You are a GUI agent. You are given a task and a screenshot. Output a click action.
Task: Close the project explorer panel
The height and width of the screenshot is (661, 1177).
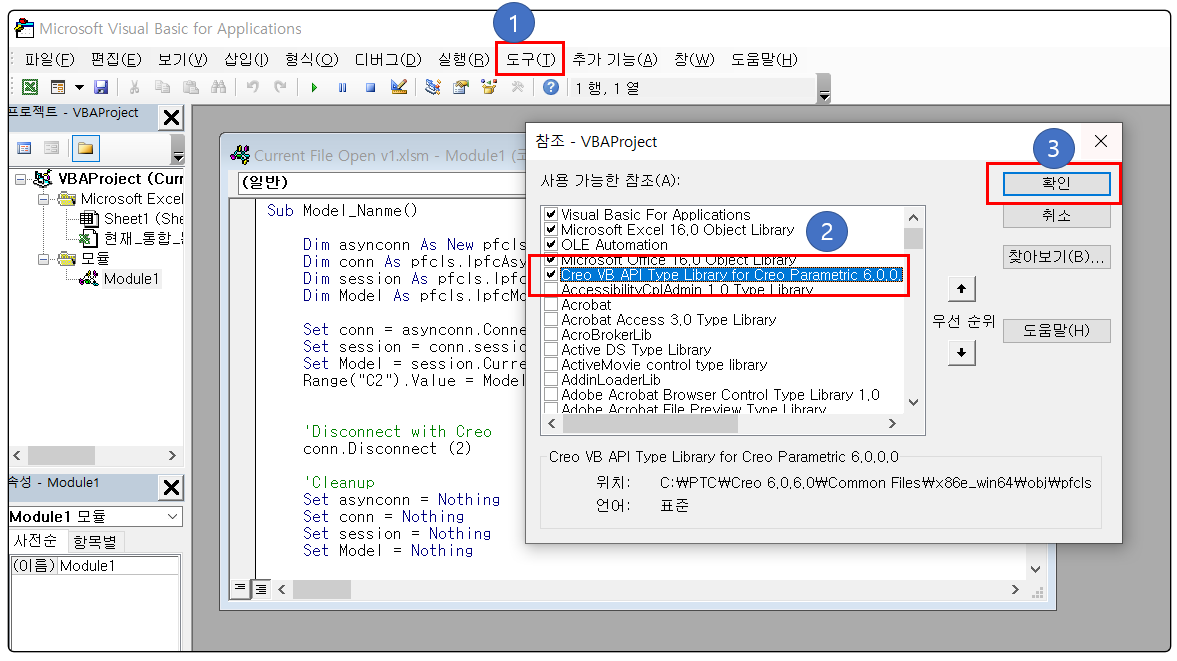[x=172, y=117]
